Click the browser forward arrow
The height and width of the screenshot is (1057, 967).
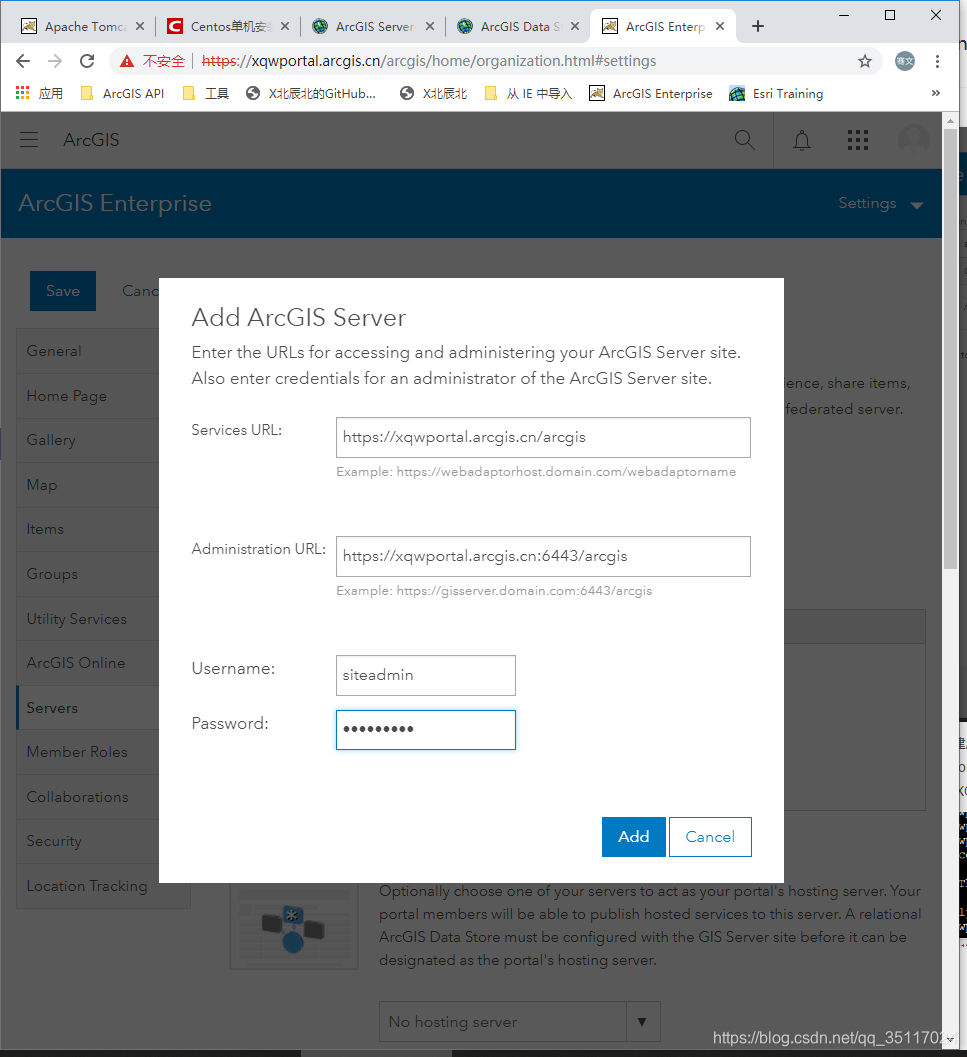(x=55, y=61)
